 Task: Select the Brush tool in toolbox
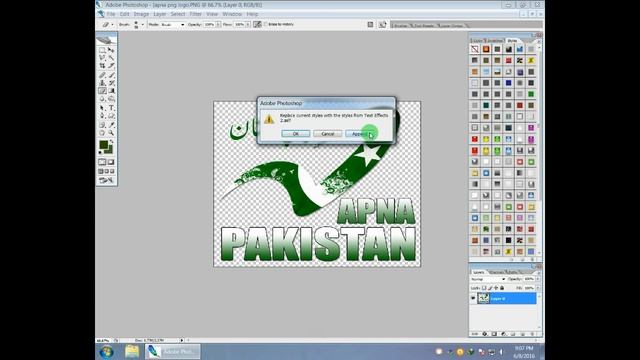click(111, 75)
